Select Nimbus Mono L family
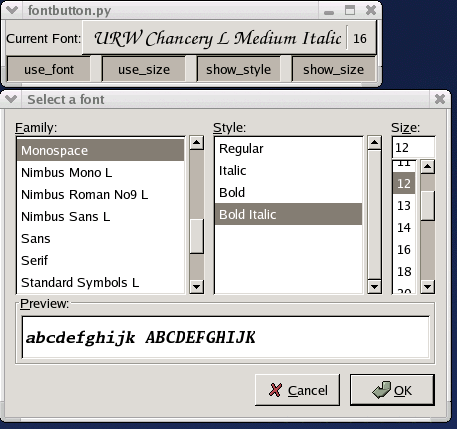Image resolution: width=457 pixels, height=429 pixels. tap(100, 172)
